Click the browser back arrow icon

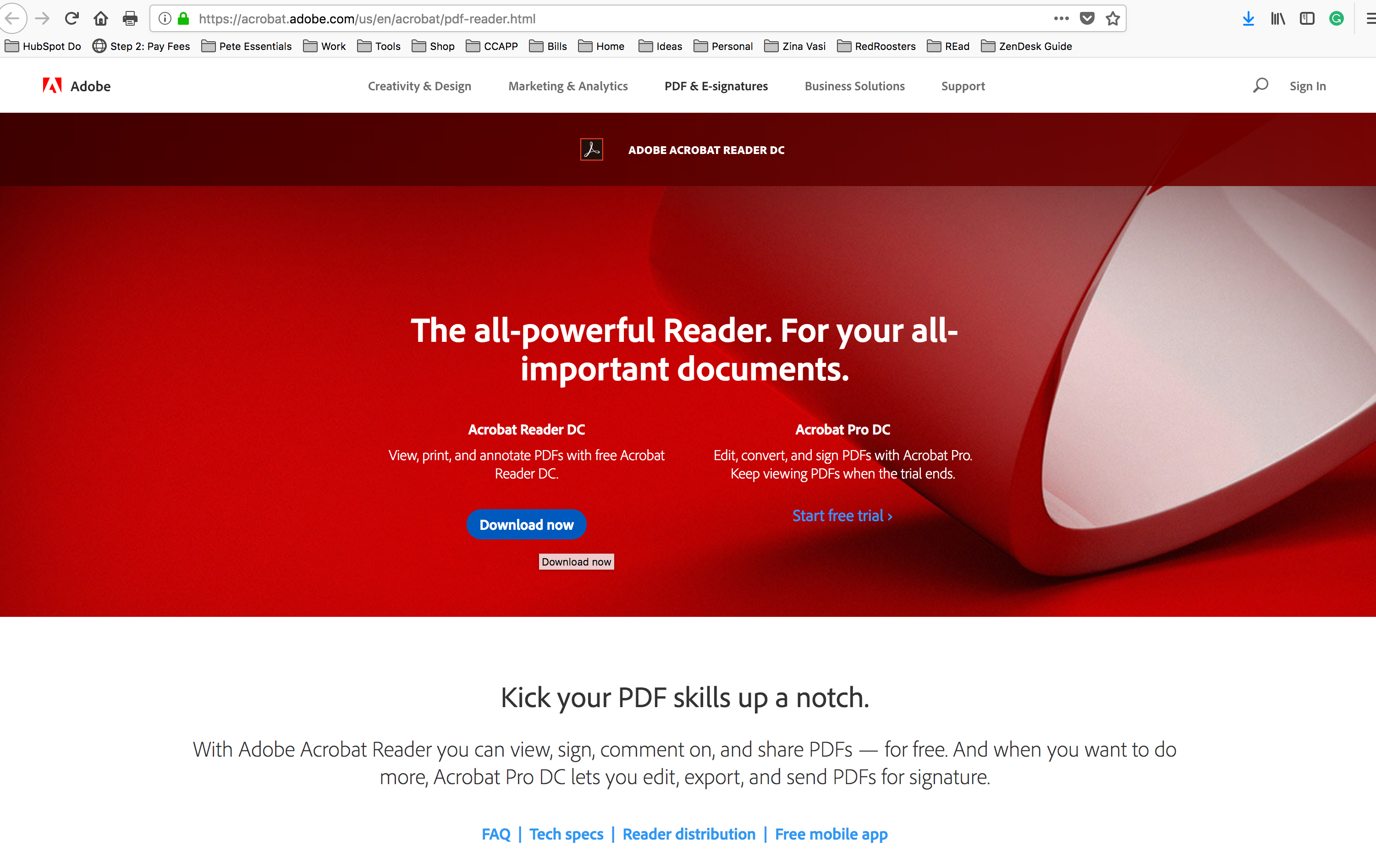15,18
